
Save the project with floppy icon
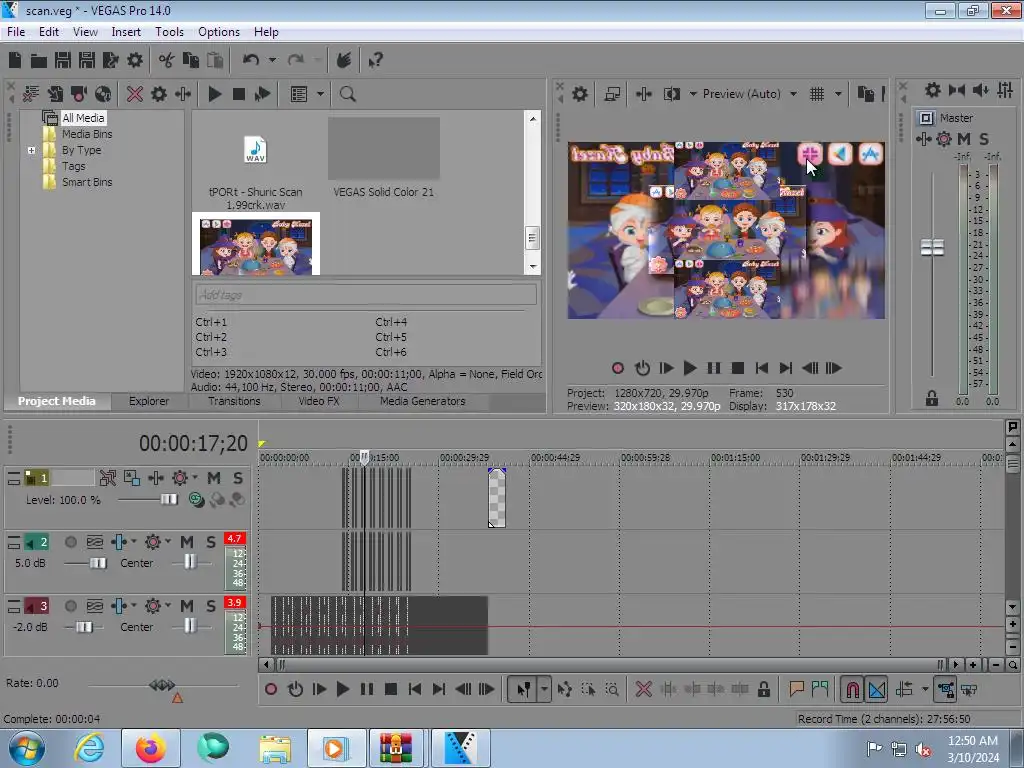[x=63, y=60]
